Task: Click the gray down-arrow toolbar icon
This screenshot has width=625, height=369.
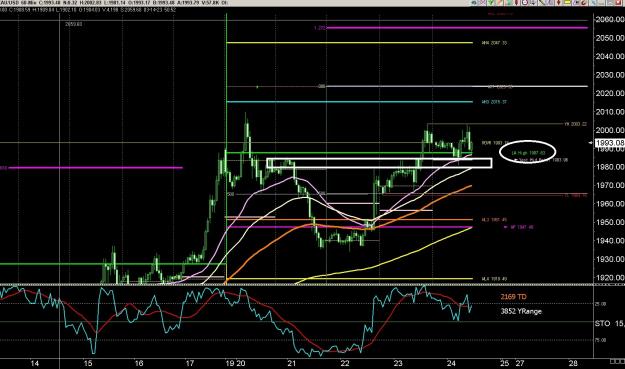Action: (x=533, y=2)
